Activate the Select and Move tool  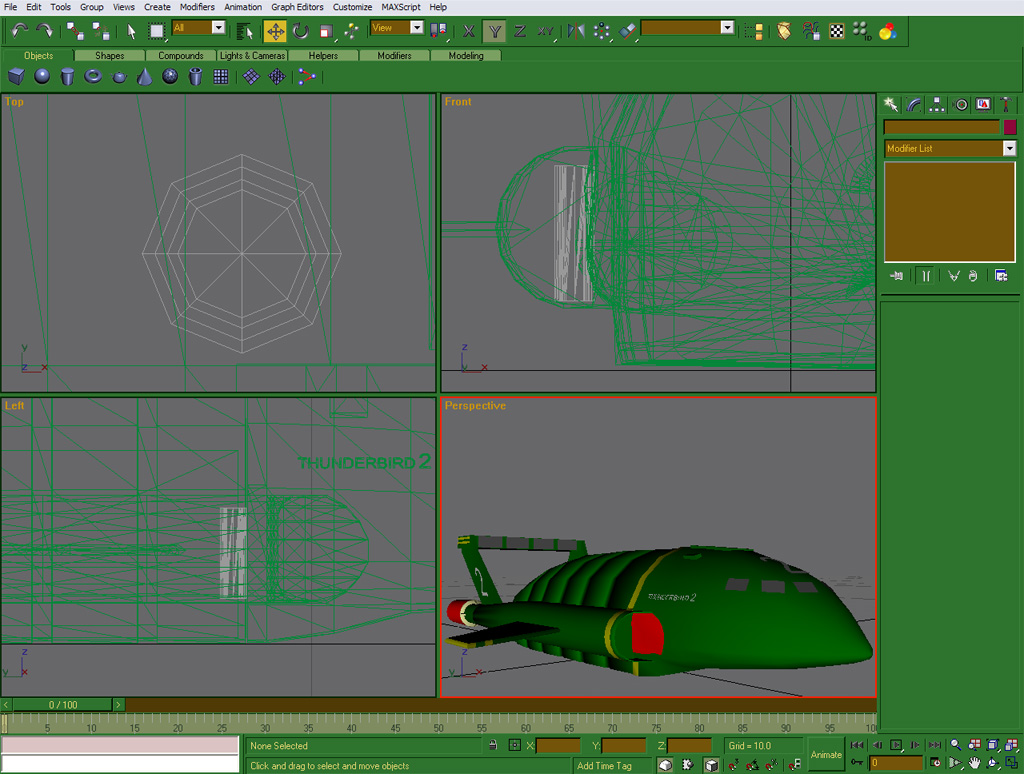(x=276, y=31)
